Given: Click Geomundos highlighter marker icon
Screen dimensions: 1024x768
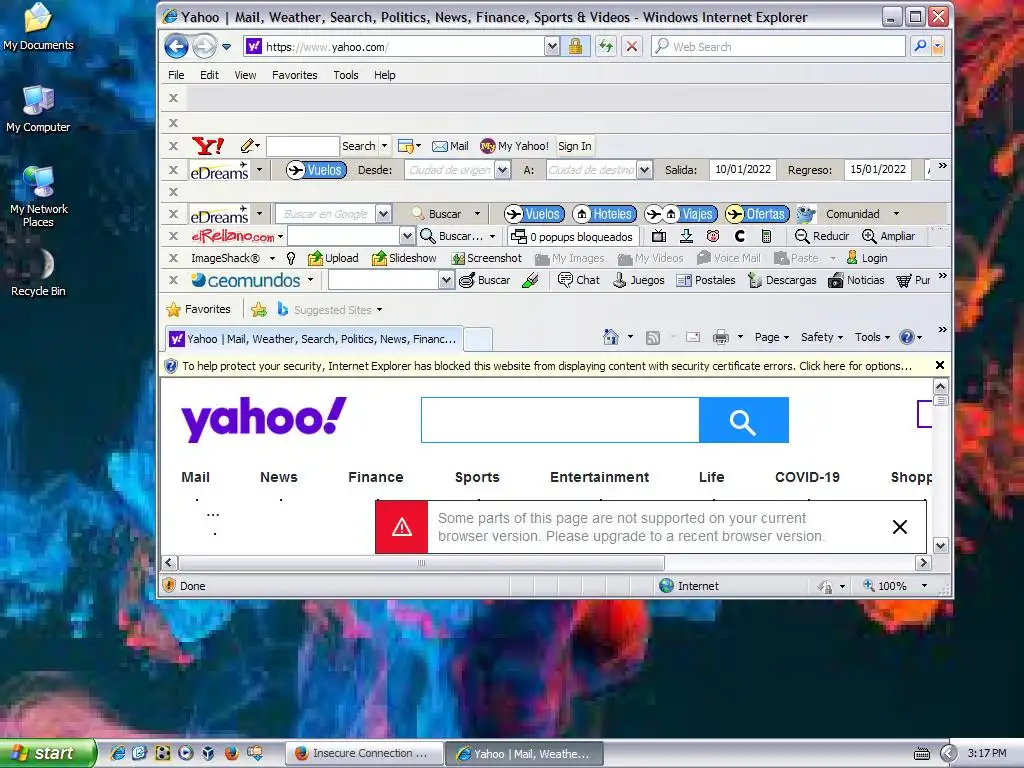Looking at the screenshot, I should coord(531,280).
